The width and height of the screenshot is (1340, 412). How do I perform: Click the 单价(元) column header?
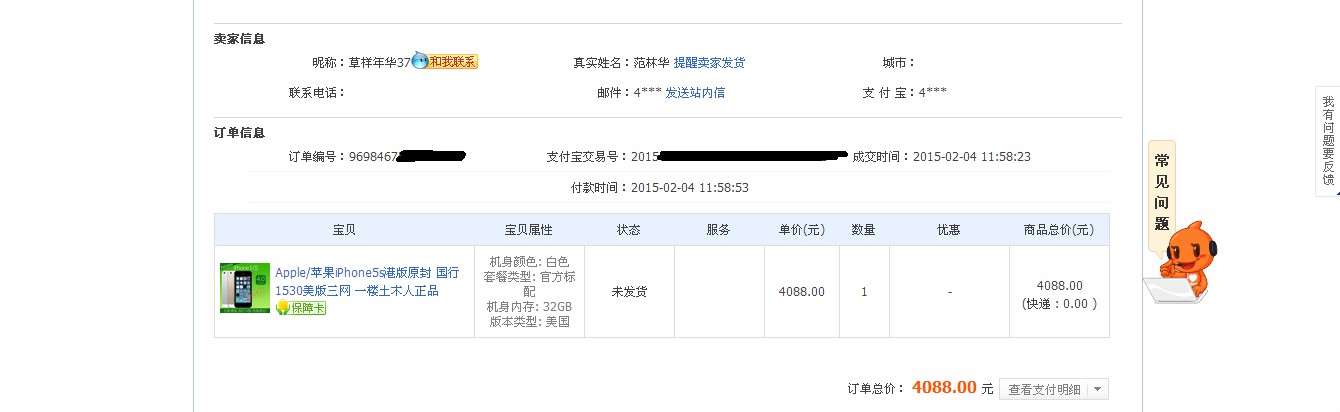801,230
